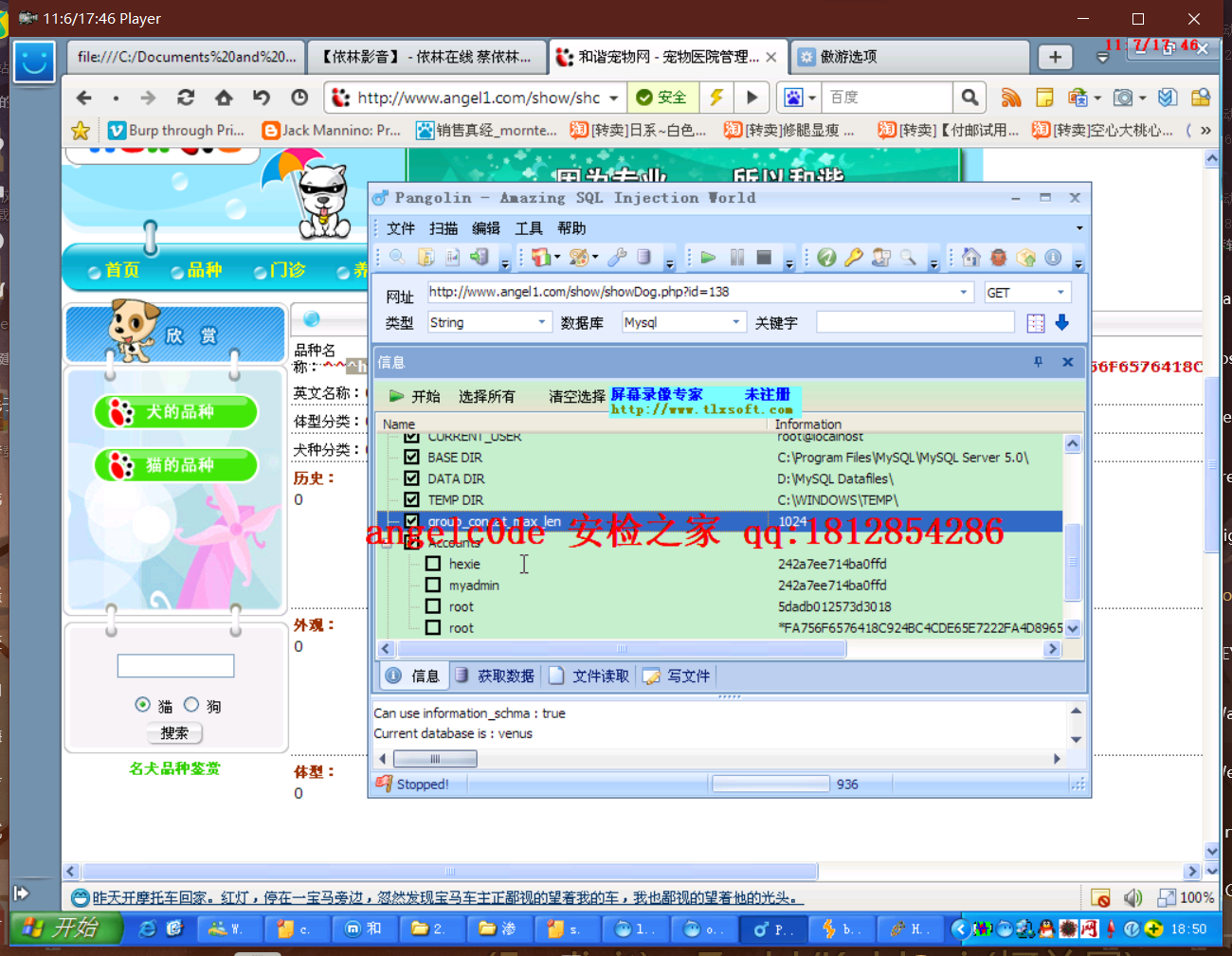Check the myadmin account checkbox
The image size is (1232, 956).
[433, 585]
